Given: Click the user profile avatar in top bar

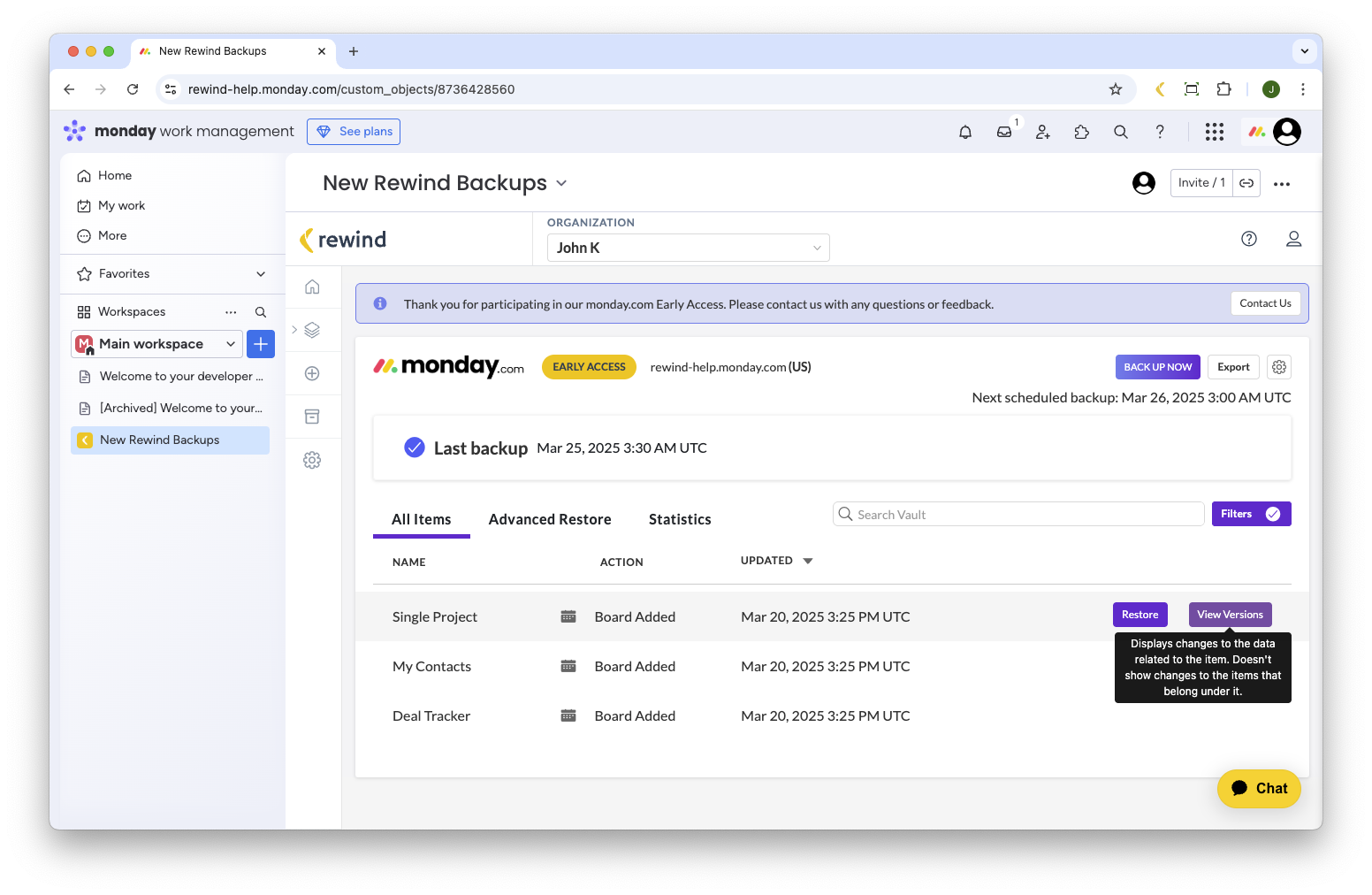Looking at the screenshot, I should (x=1287, y=132).
